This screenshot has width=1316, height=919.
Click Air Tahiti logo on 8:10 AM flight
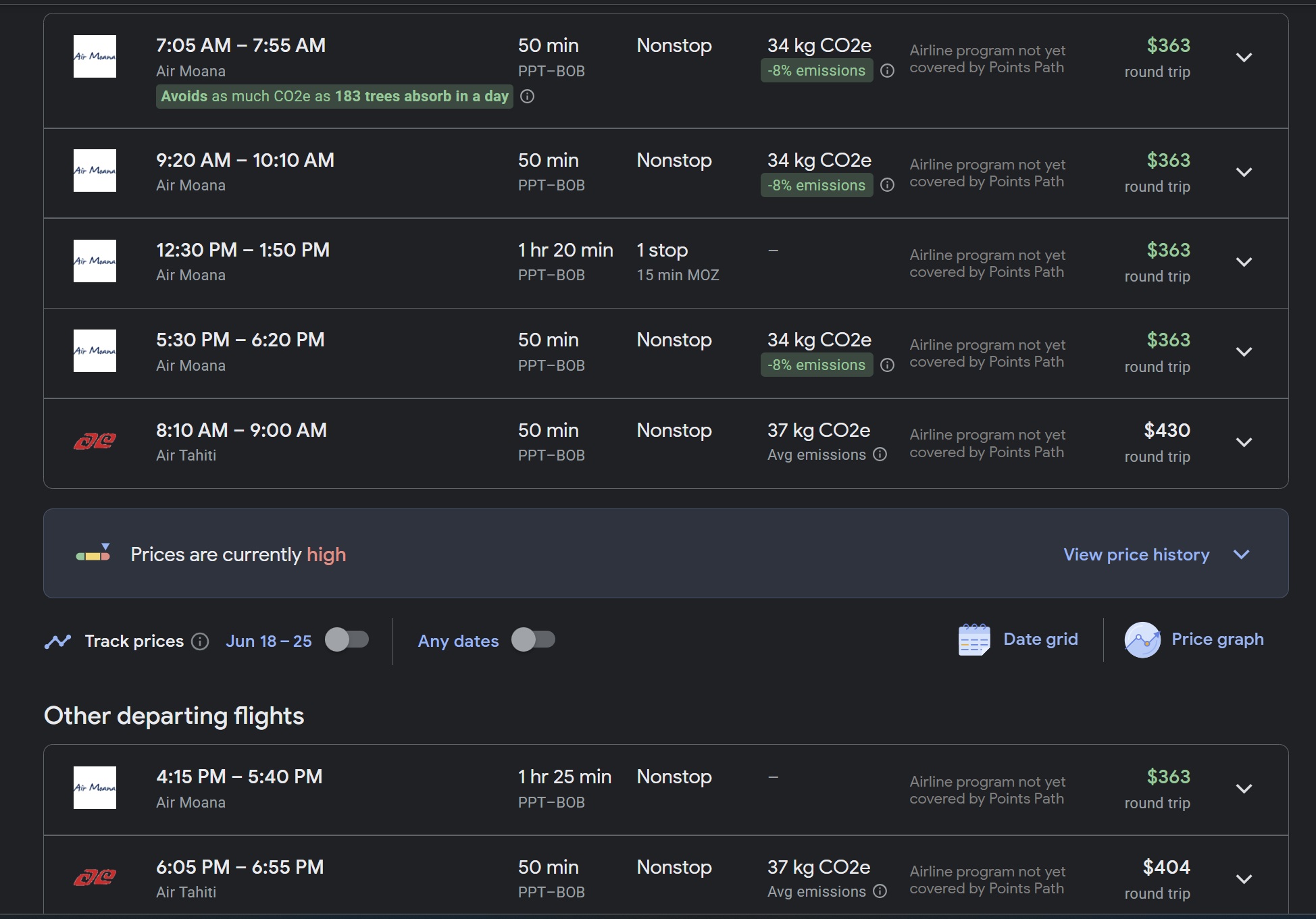tap(95, 442)
